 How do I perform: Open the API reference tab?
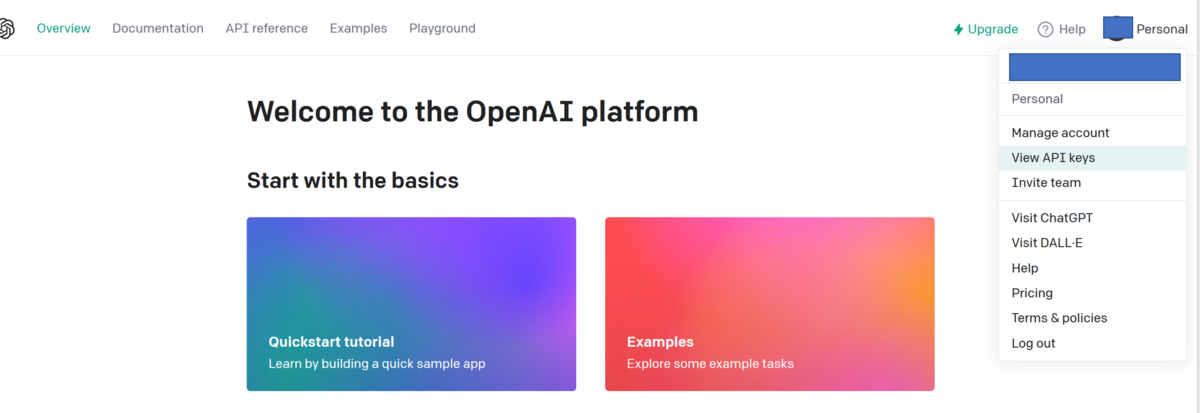267,28
